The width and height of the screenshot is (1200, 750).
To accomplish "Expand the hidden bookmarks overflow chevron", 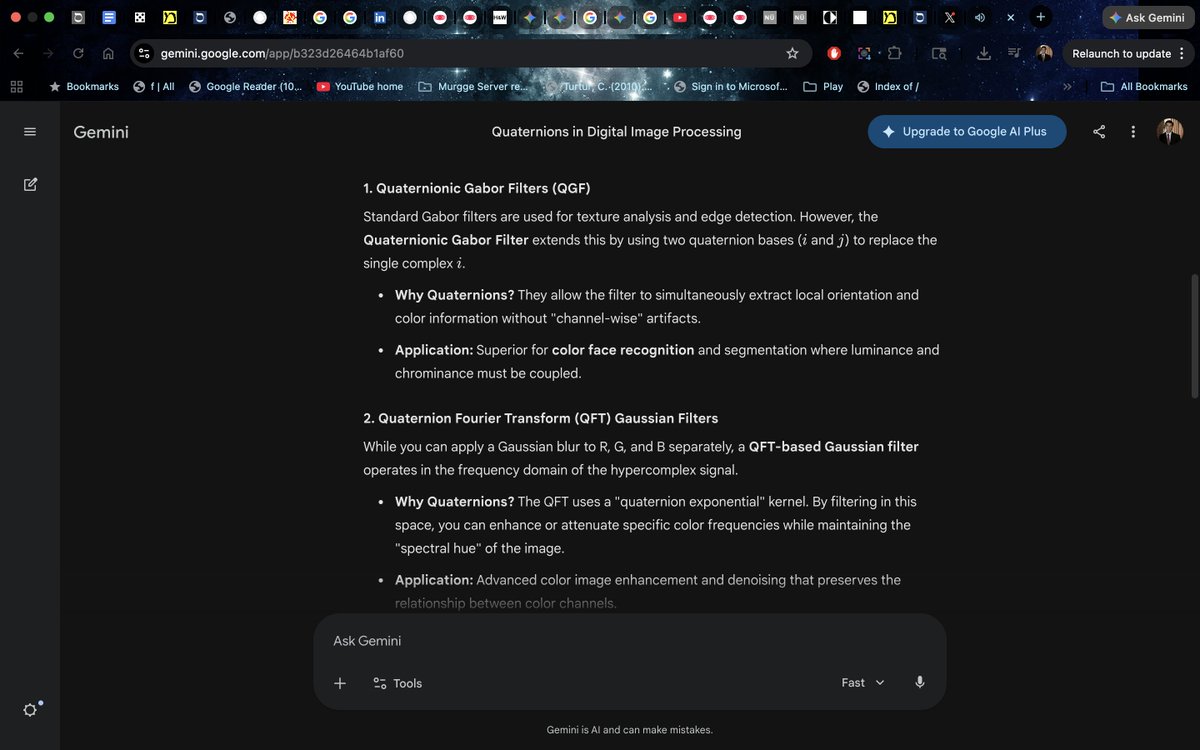I will (1067, 87).
